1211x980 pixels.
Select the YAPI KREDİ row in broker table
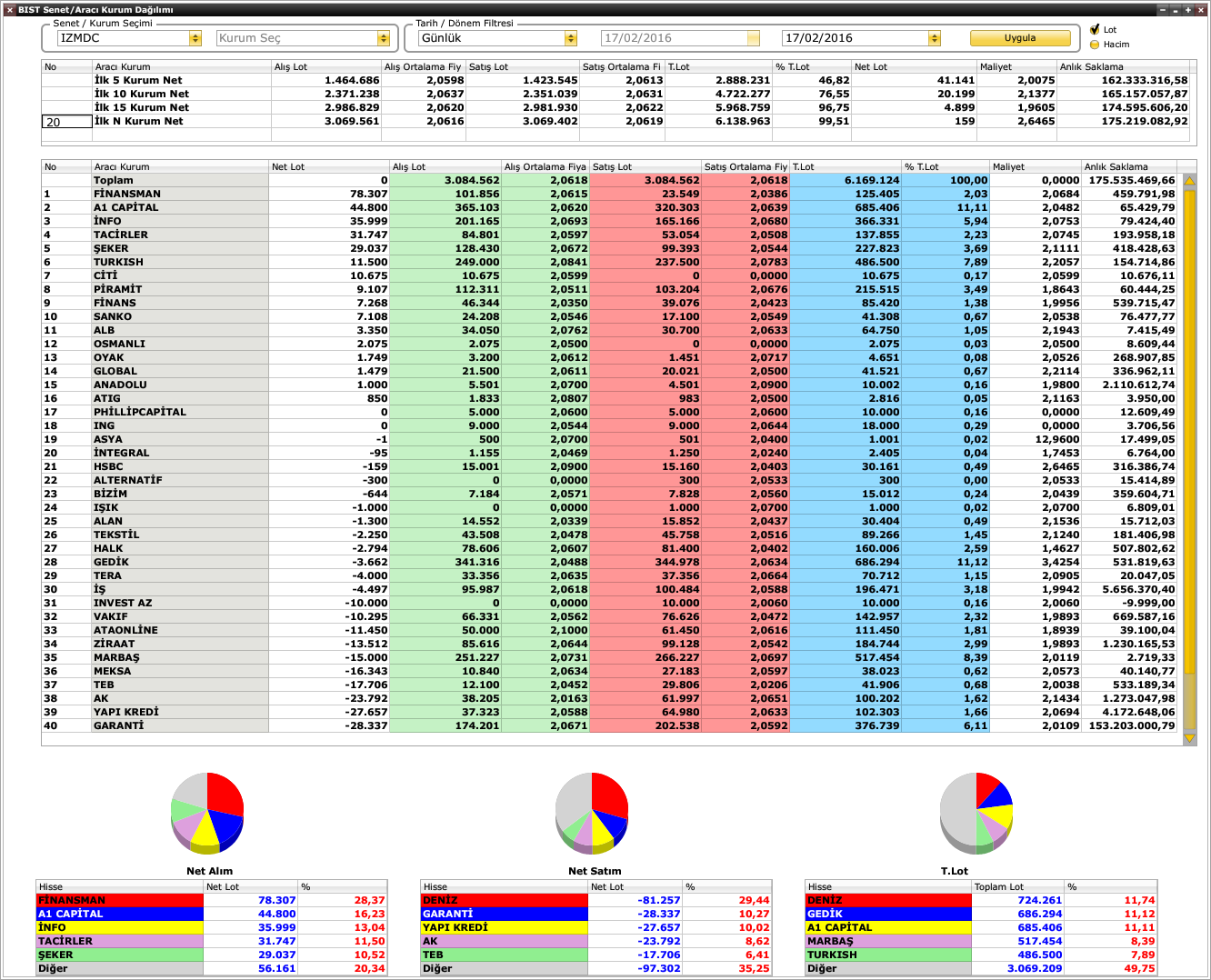[609, 712]
